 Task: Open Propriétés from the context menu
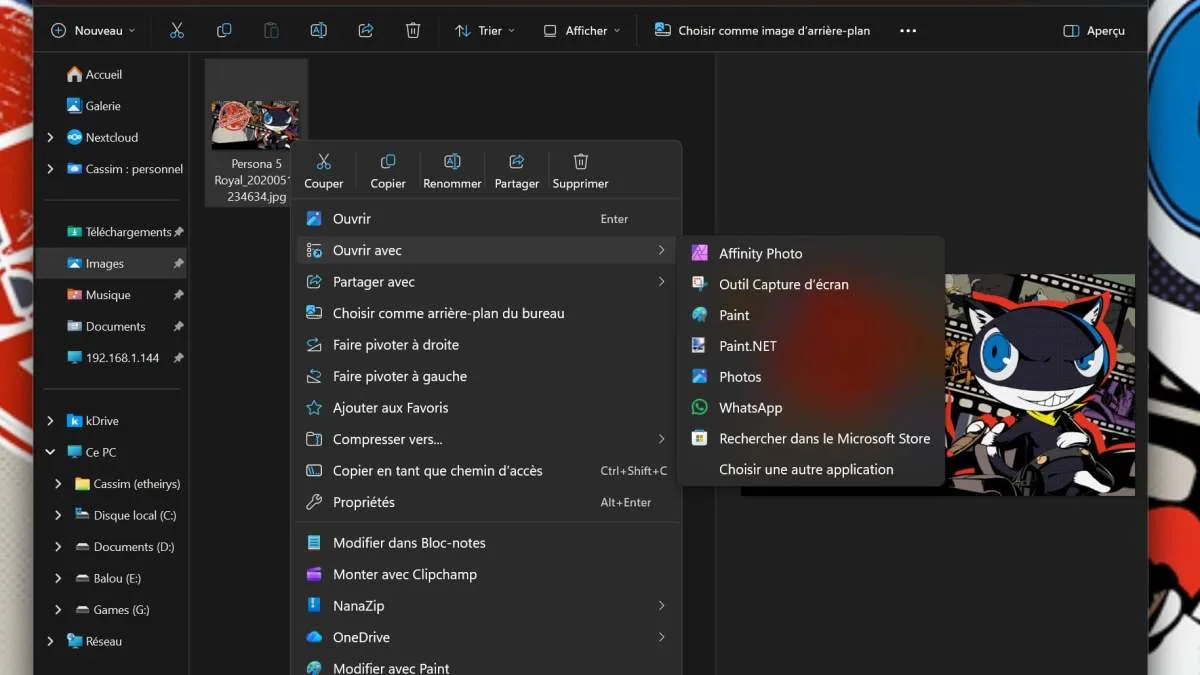486,502
